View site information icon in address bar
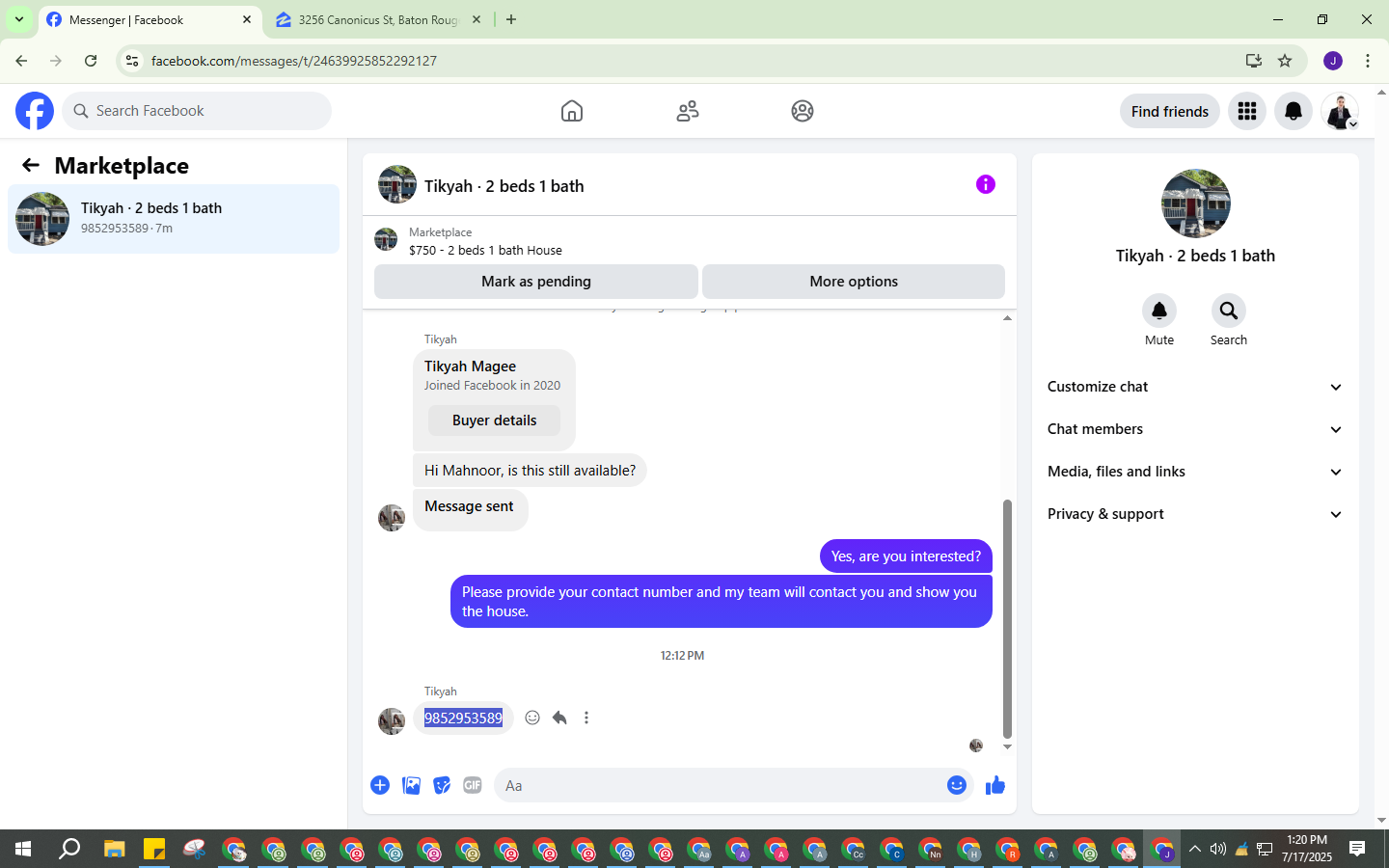Viewport: 1389px width, 868px height. coord(132,61)
